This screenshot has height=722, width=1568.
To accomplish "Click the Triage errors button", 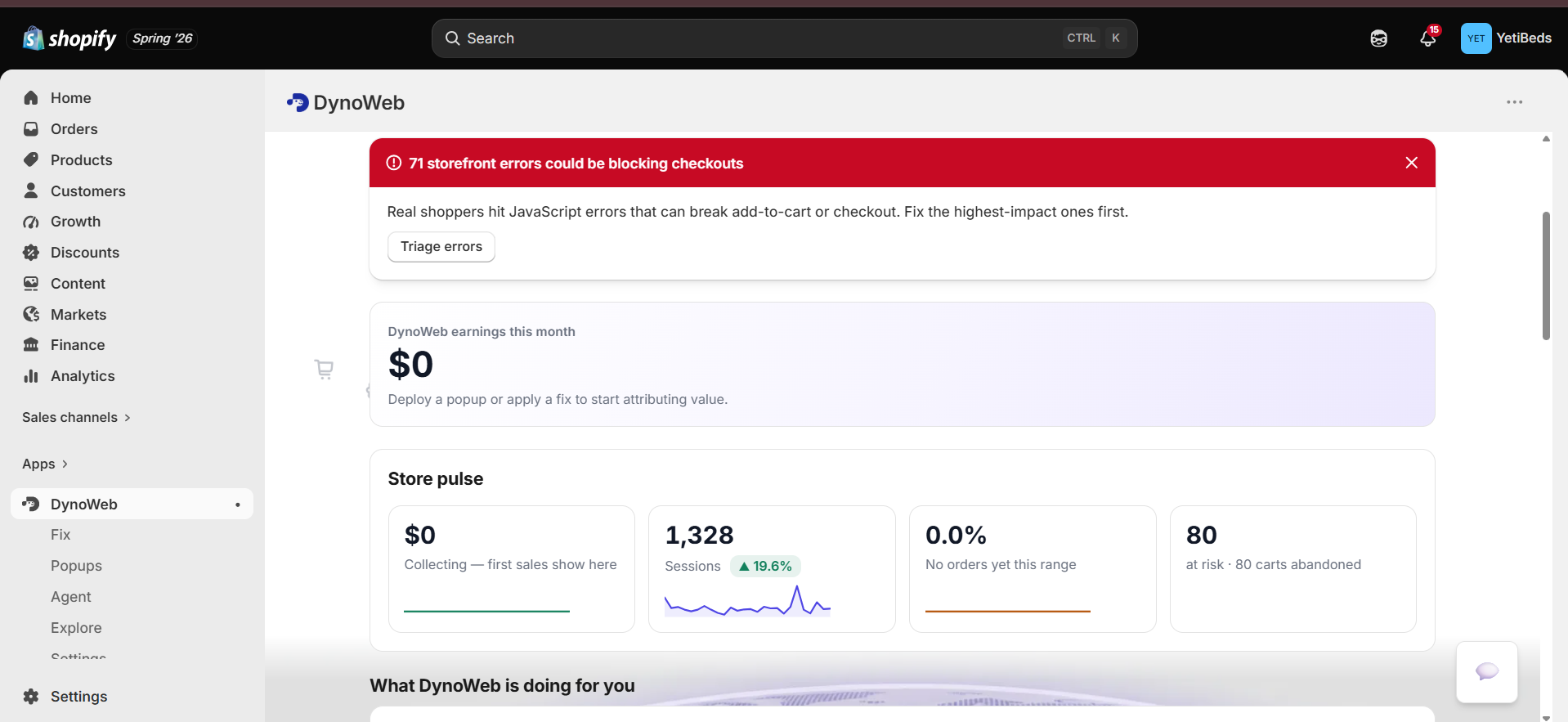I will click(x=441, y=247).
